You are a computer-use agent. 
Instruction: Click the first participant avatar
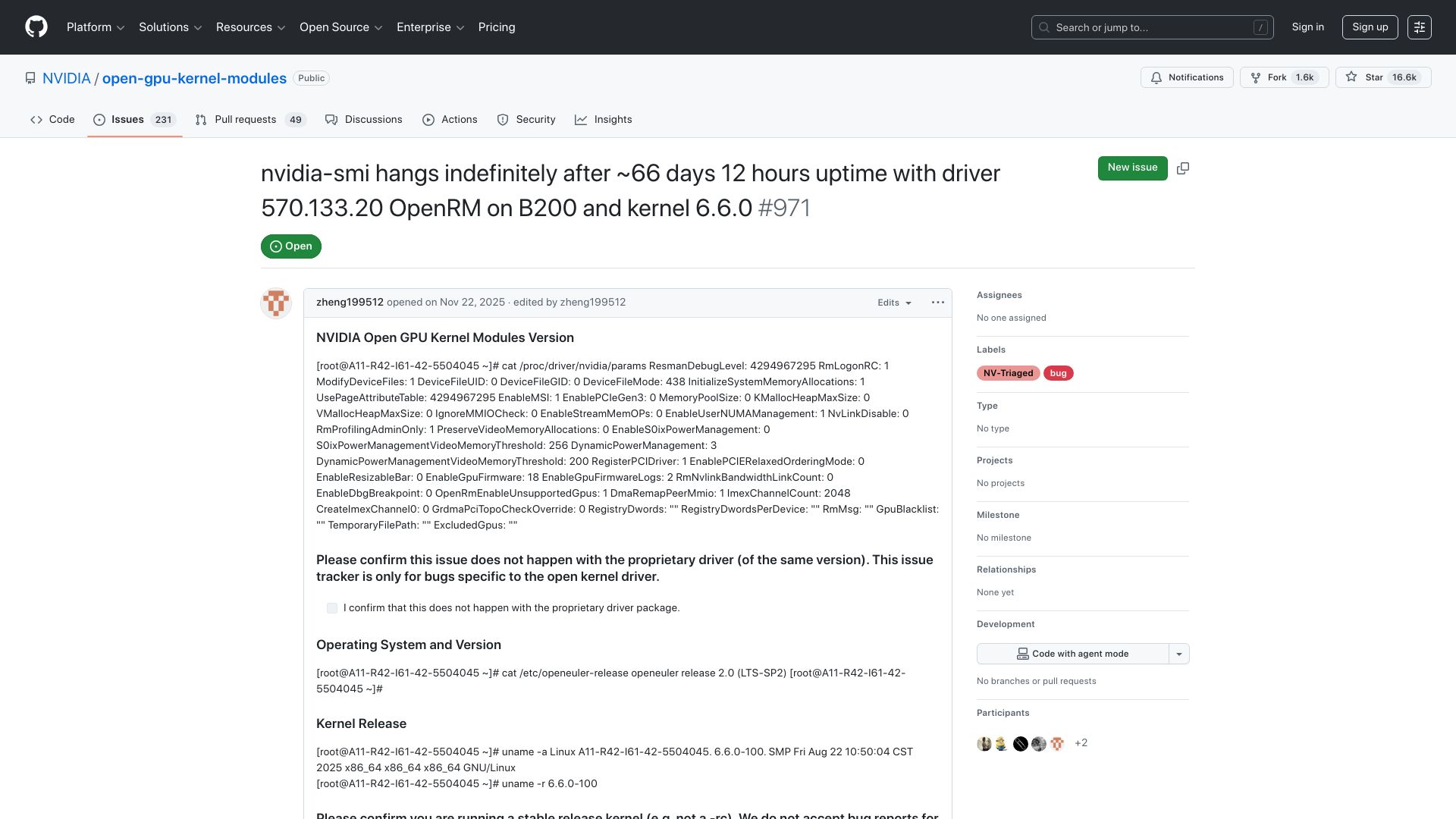pos(984,744)
